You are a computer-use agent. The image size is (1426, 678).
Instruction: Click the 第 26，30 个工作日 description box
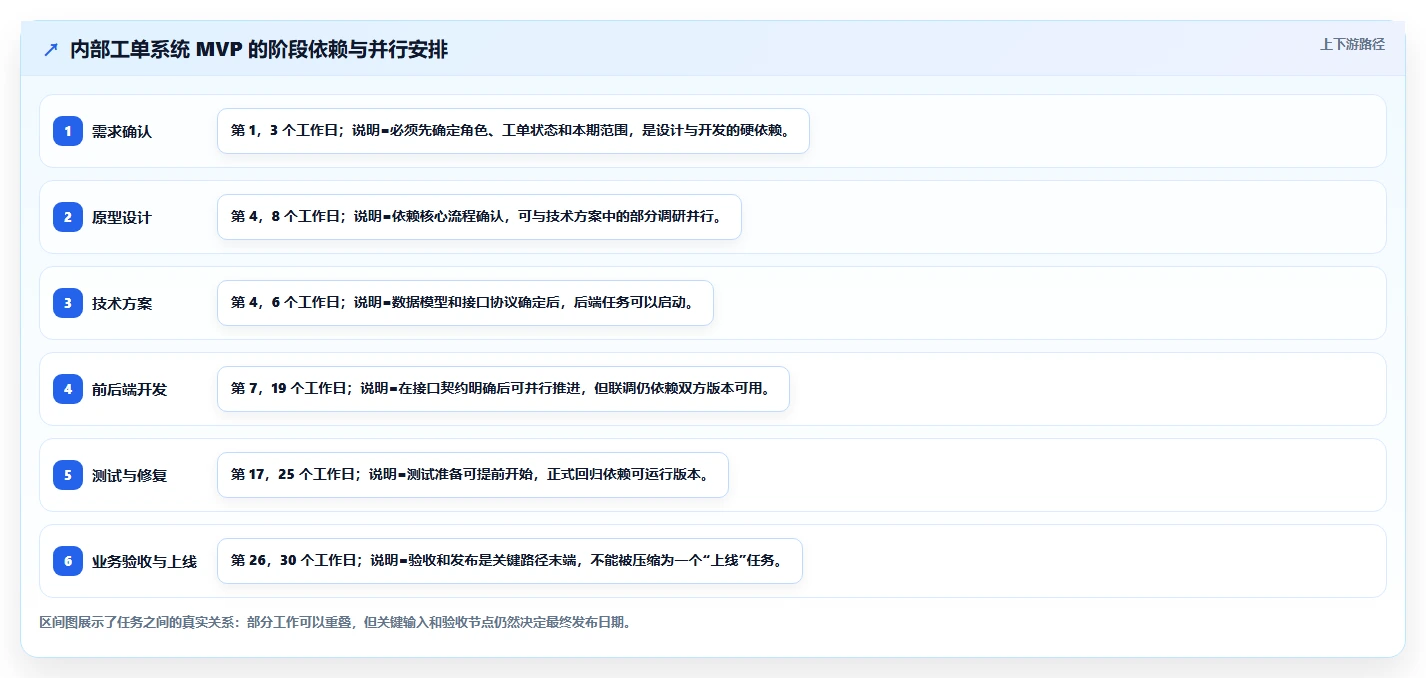[x=509, y=561]
